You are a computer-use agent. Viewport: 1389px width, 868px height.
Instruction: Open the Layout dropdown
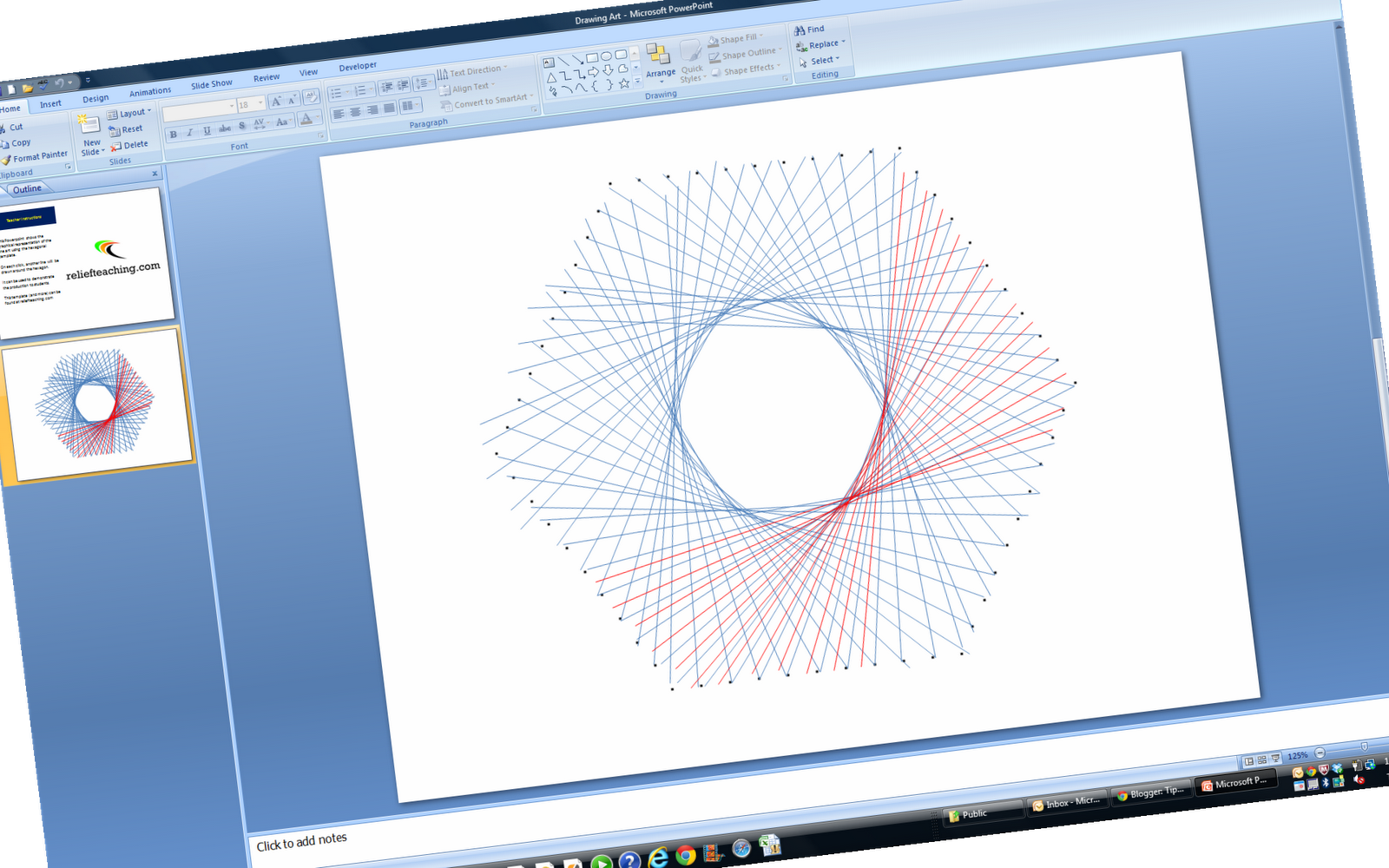click(129, 114)
